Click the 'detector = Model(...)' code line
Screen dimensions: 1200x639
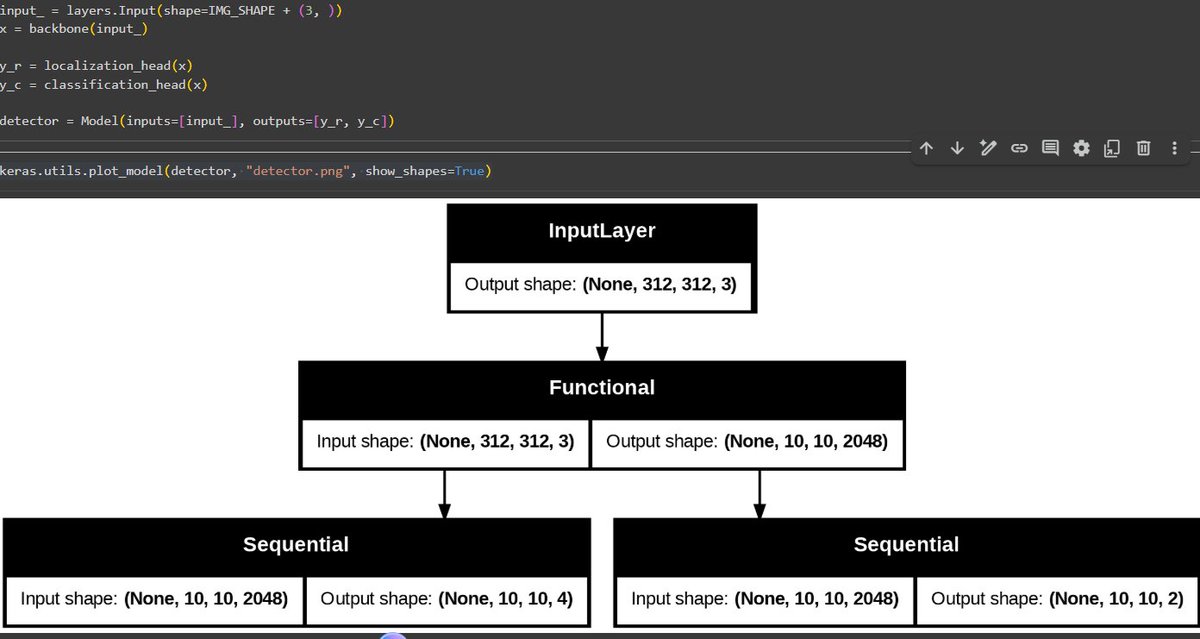pyautogui.click(x=198, y=122)
